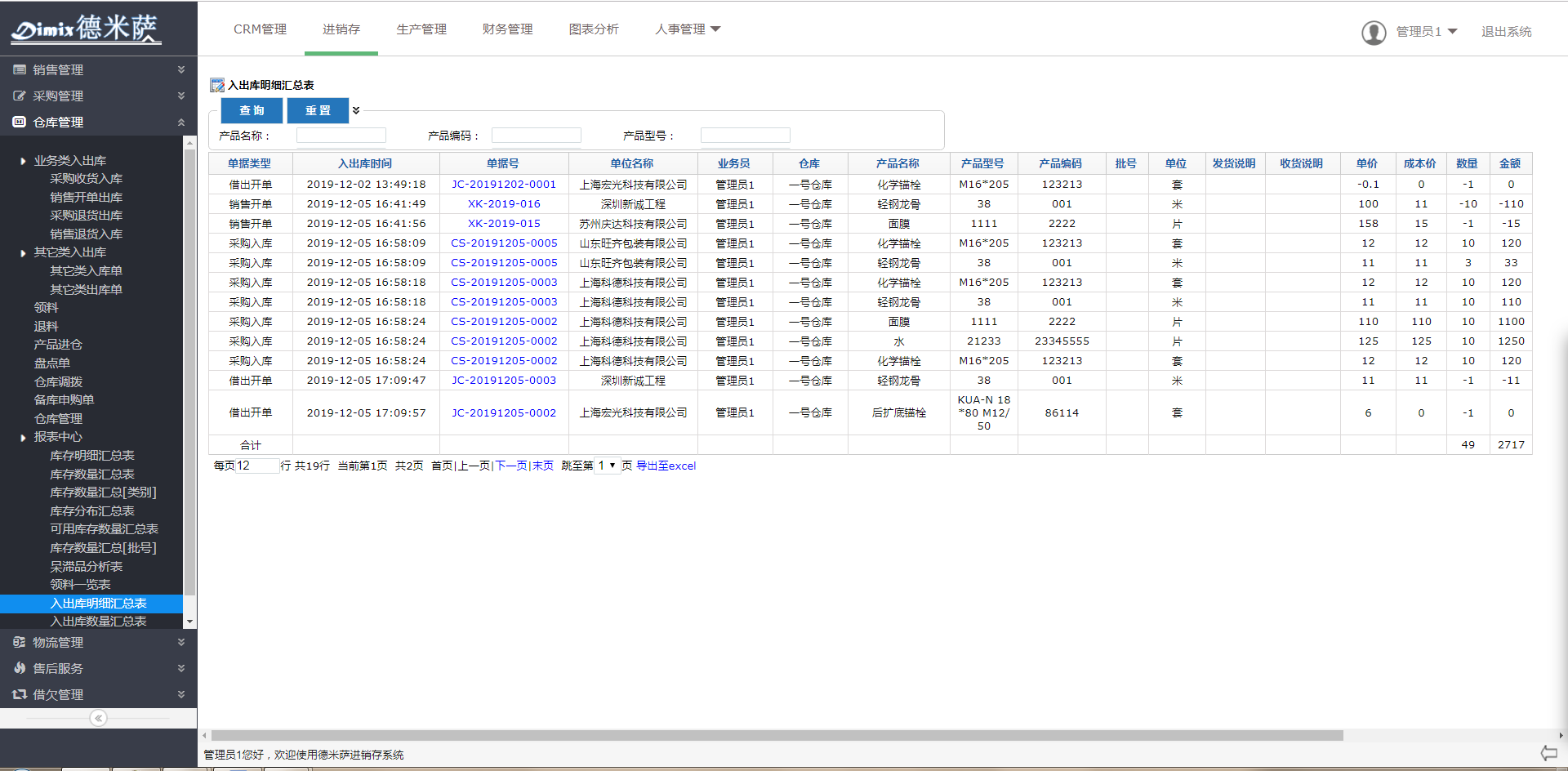Image resolution: width=1568 pixels, height=771 pixels.
Task: Click the 产品编码 column header
Action: click(1061, 163)
